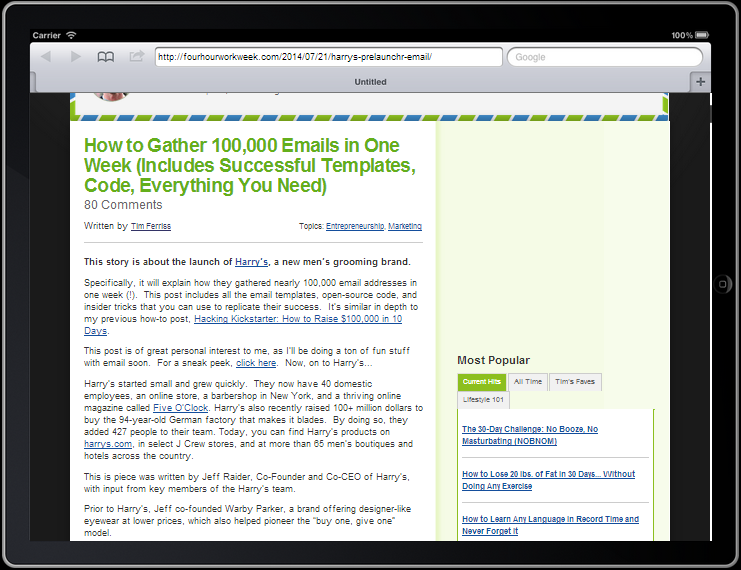Screen dimensions: 741x570
Task: Switch to All Time tab
Action: click(528, 382)
